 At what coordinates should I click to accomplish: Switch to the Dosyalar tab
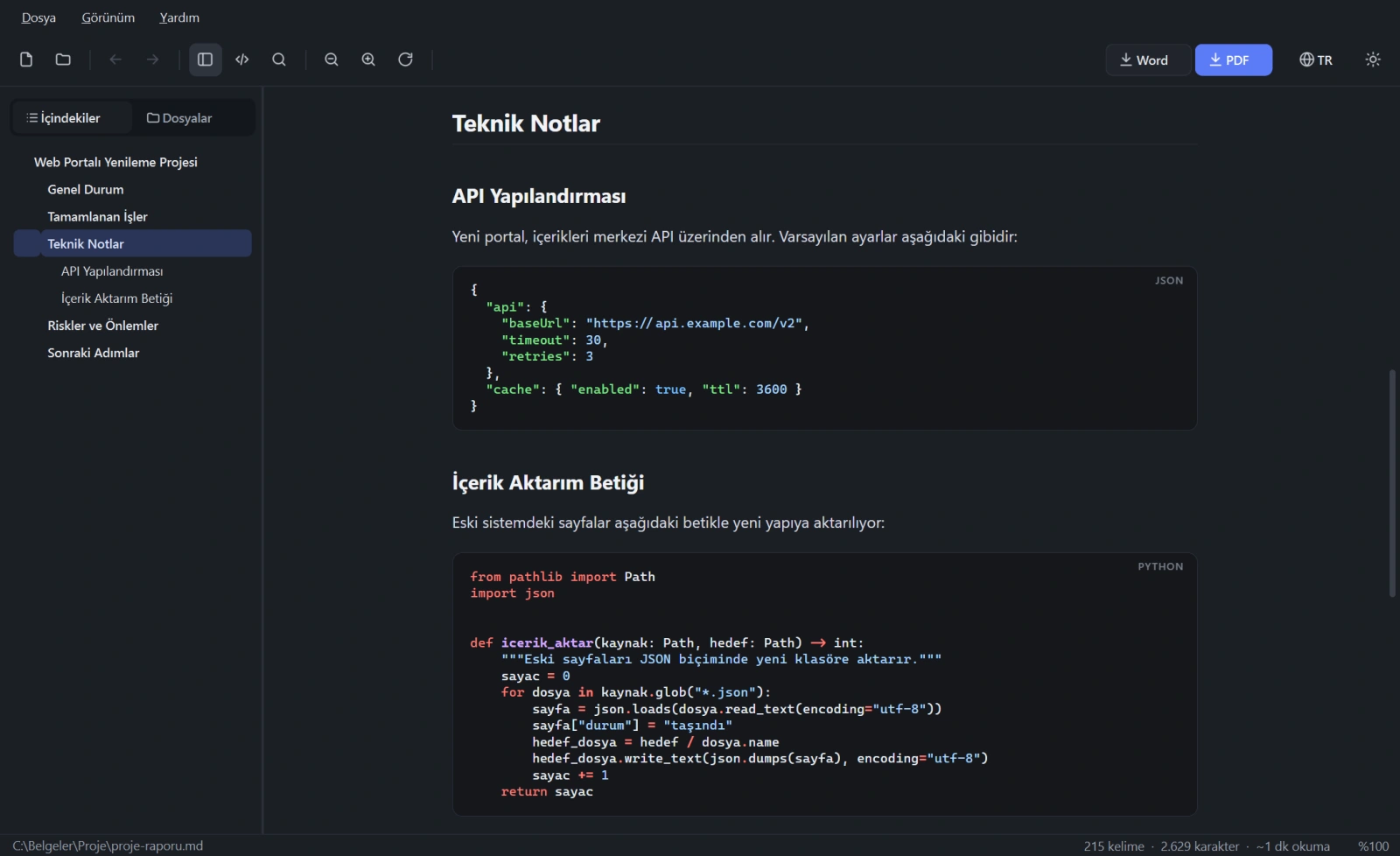tap(179, 118)
